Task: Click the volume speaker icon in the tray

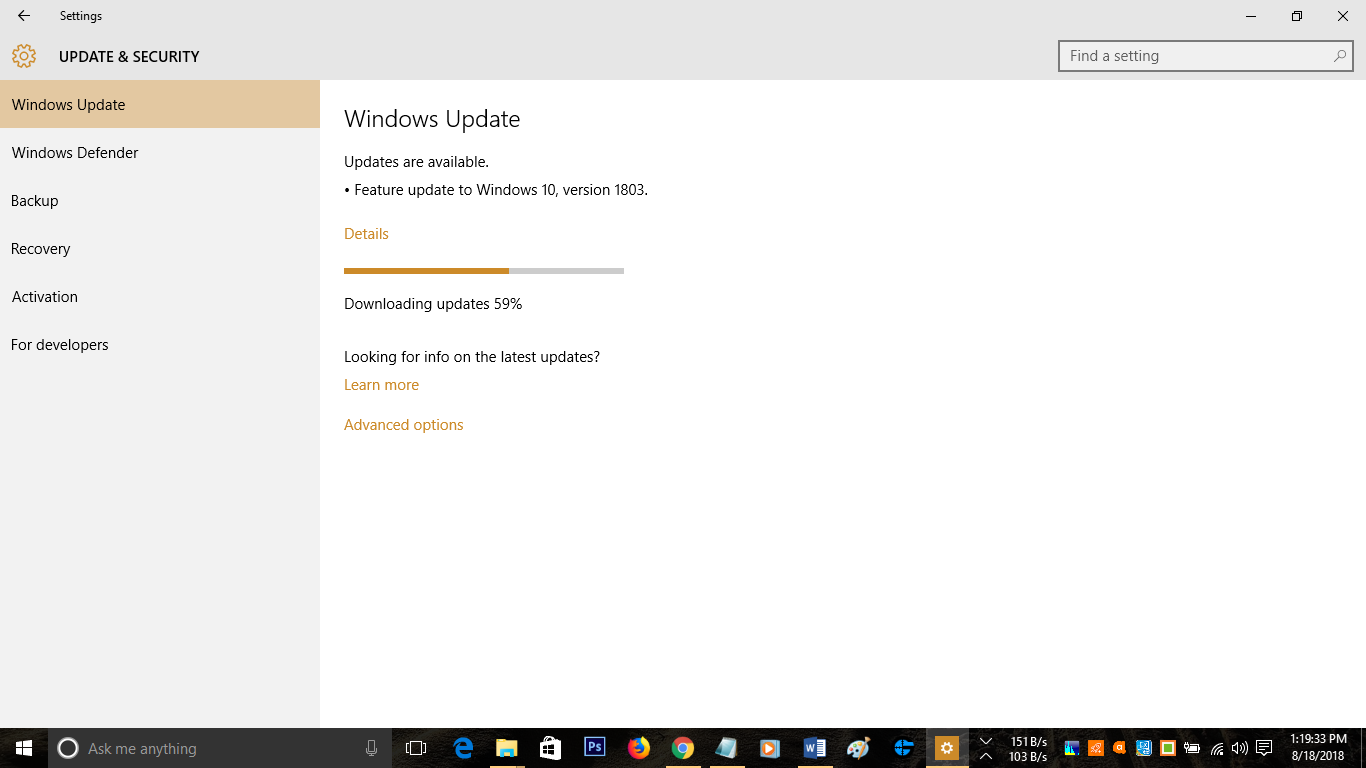Action: click(1240, 748)
